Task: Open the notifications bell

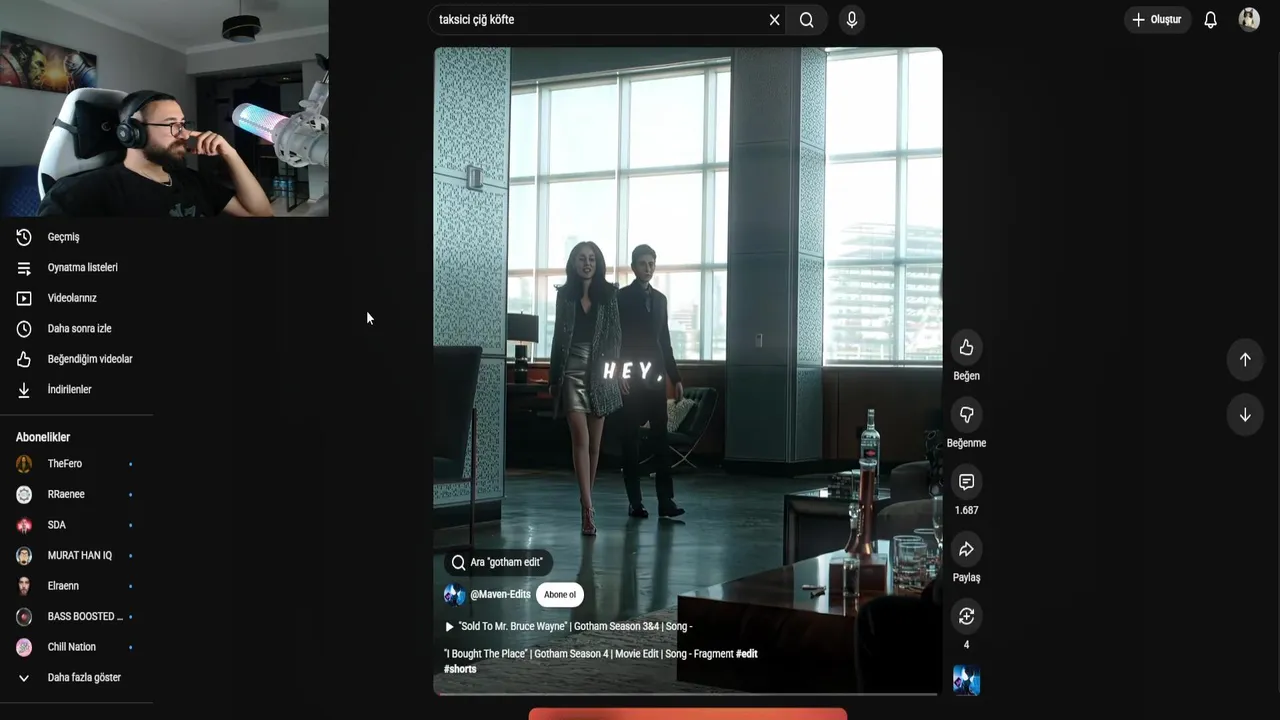Action: [x=1210, y=20]
